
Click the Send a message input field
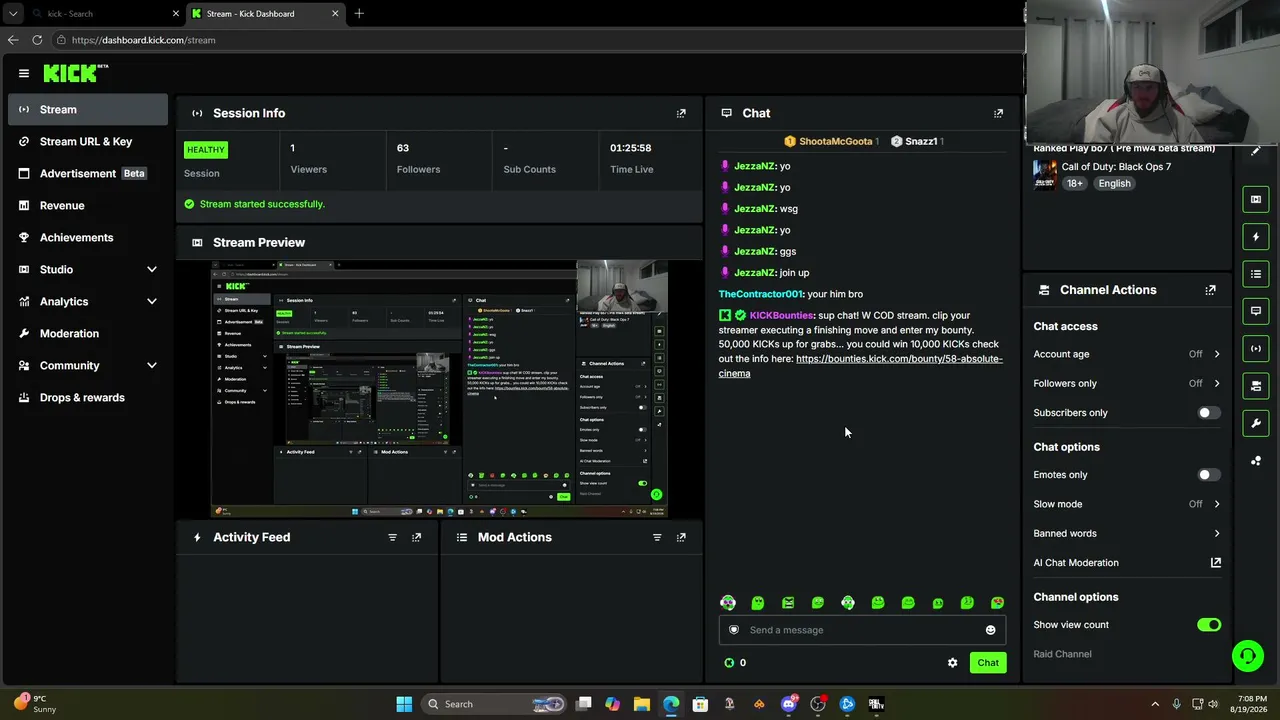point(862,630)
